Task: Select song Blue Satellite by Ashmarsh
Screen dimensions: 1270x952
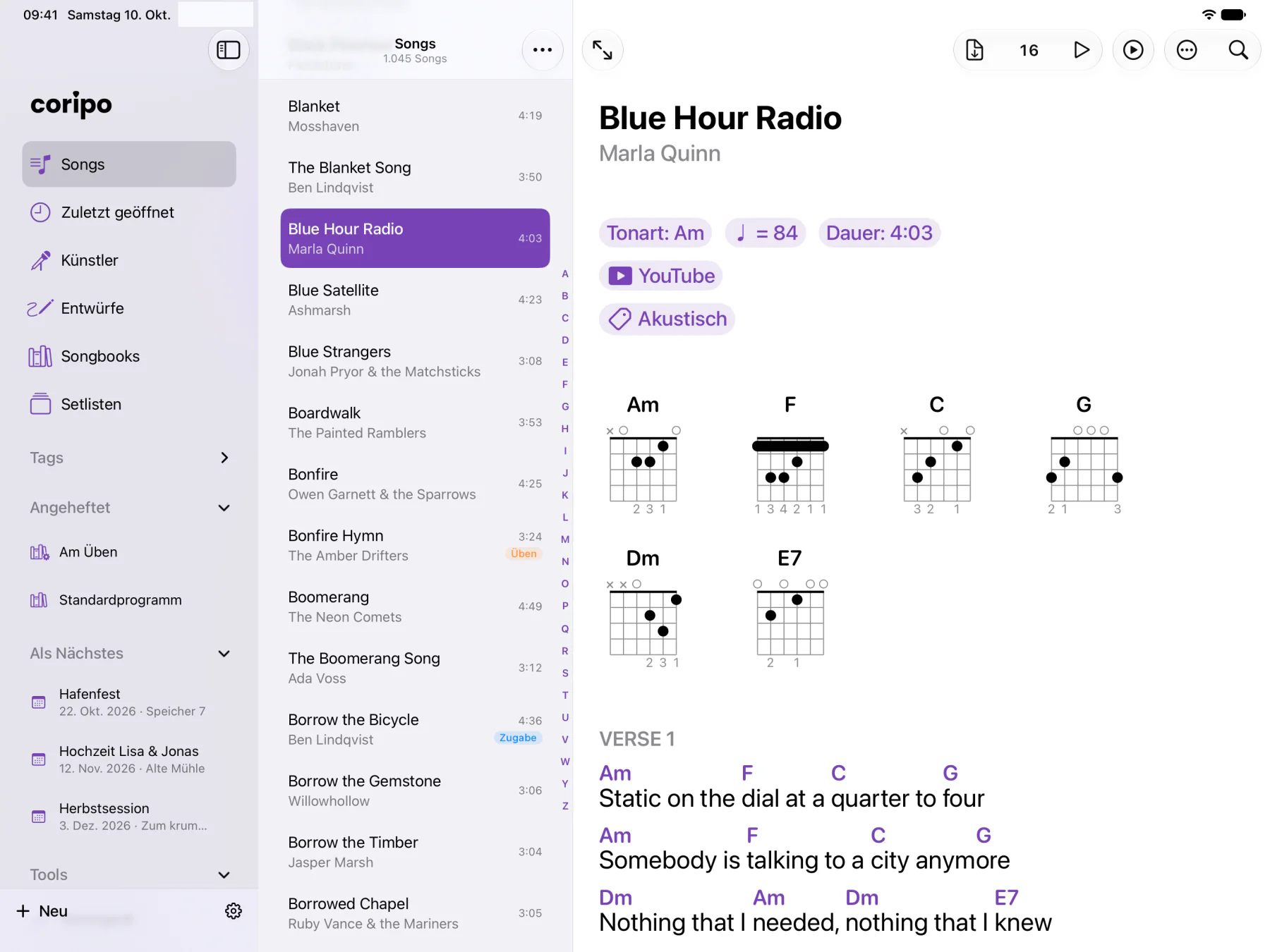Action: [x=415, y=300]
